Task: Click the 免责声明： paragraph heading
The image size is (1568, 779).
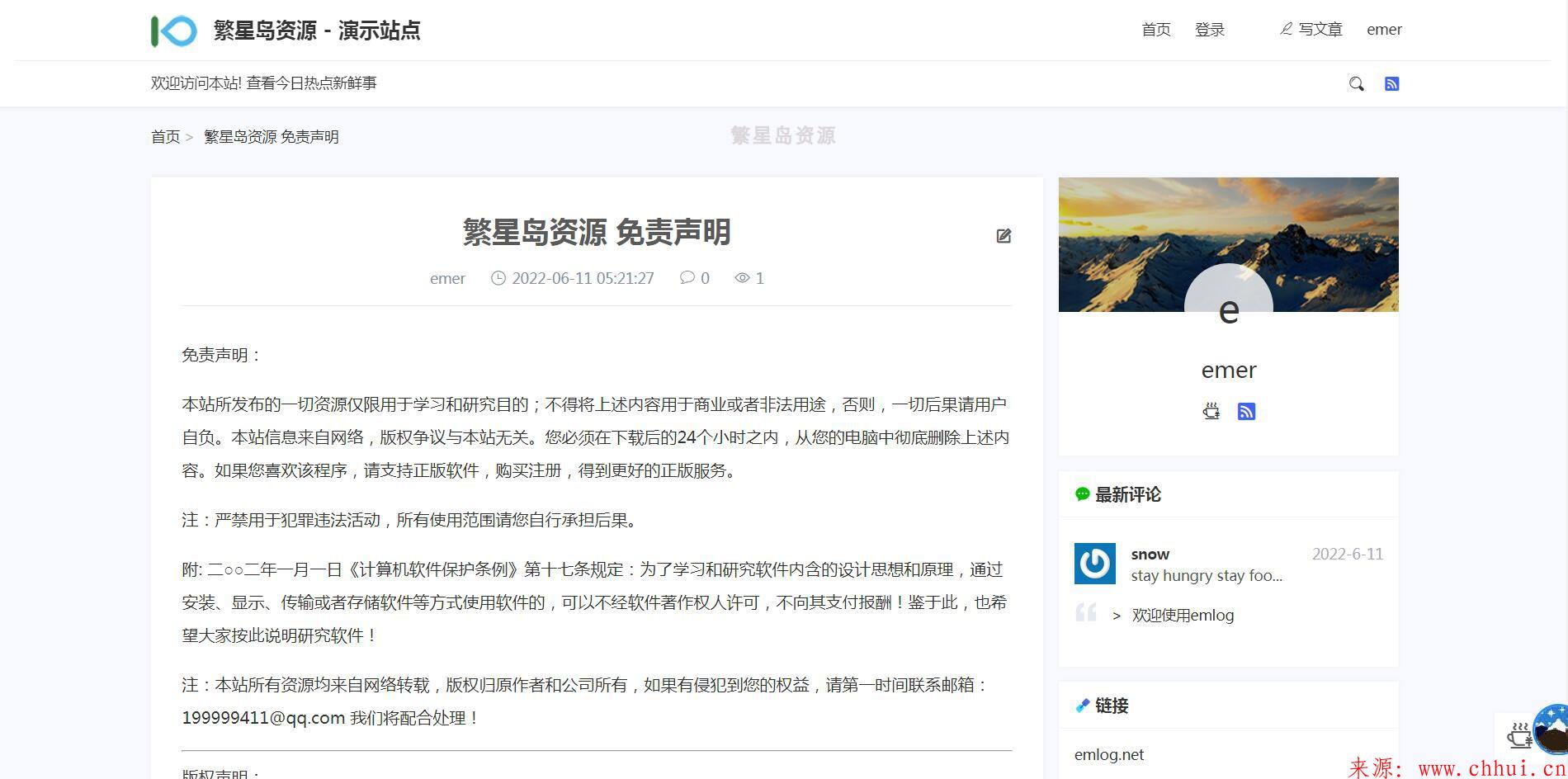Action: pyautogui.click(x=222, y=355)
